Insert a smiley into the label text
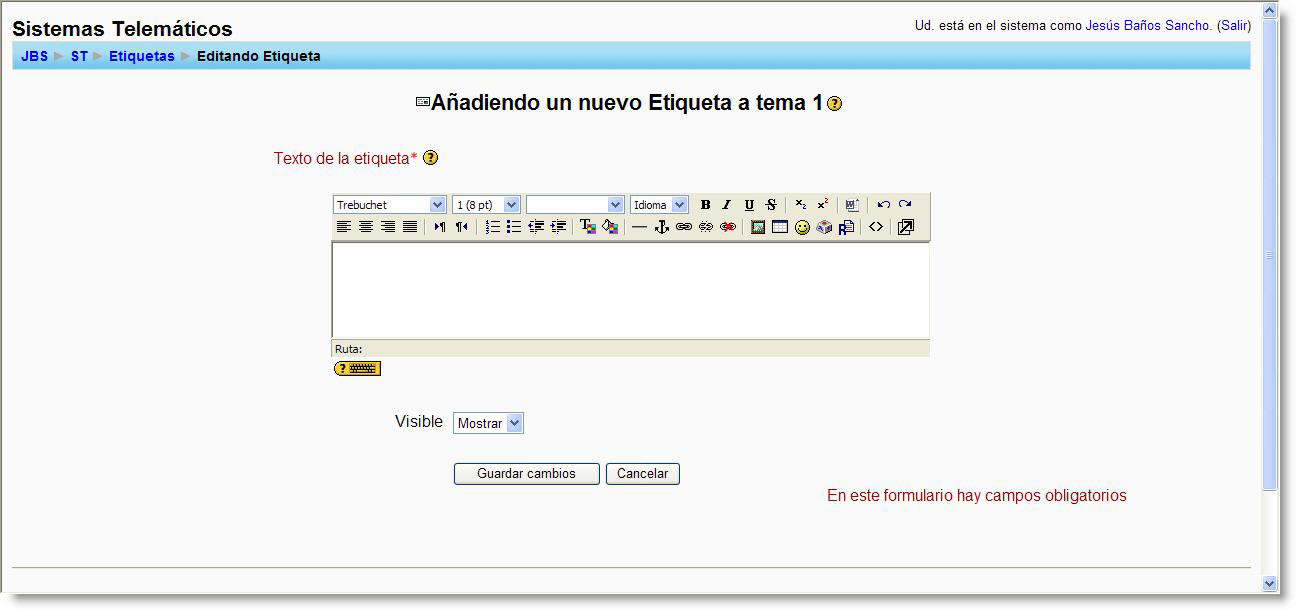1296x610 pixels. click(x=800, y=226)
